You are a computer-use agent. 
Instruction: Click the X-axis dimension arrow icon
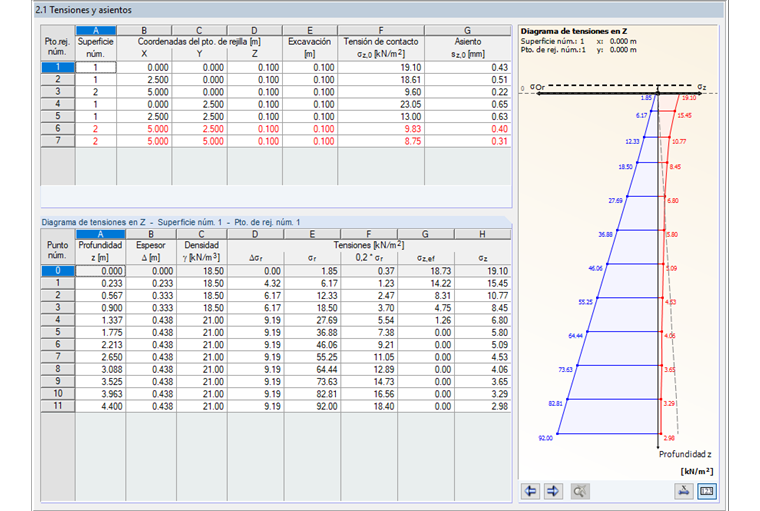pyautogui.click(x=684, y=491)
